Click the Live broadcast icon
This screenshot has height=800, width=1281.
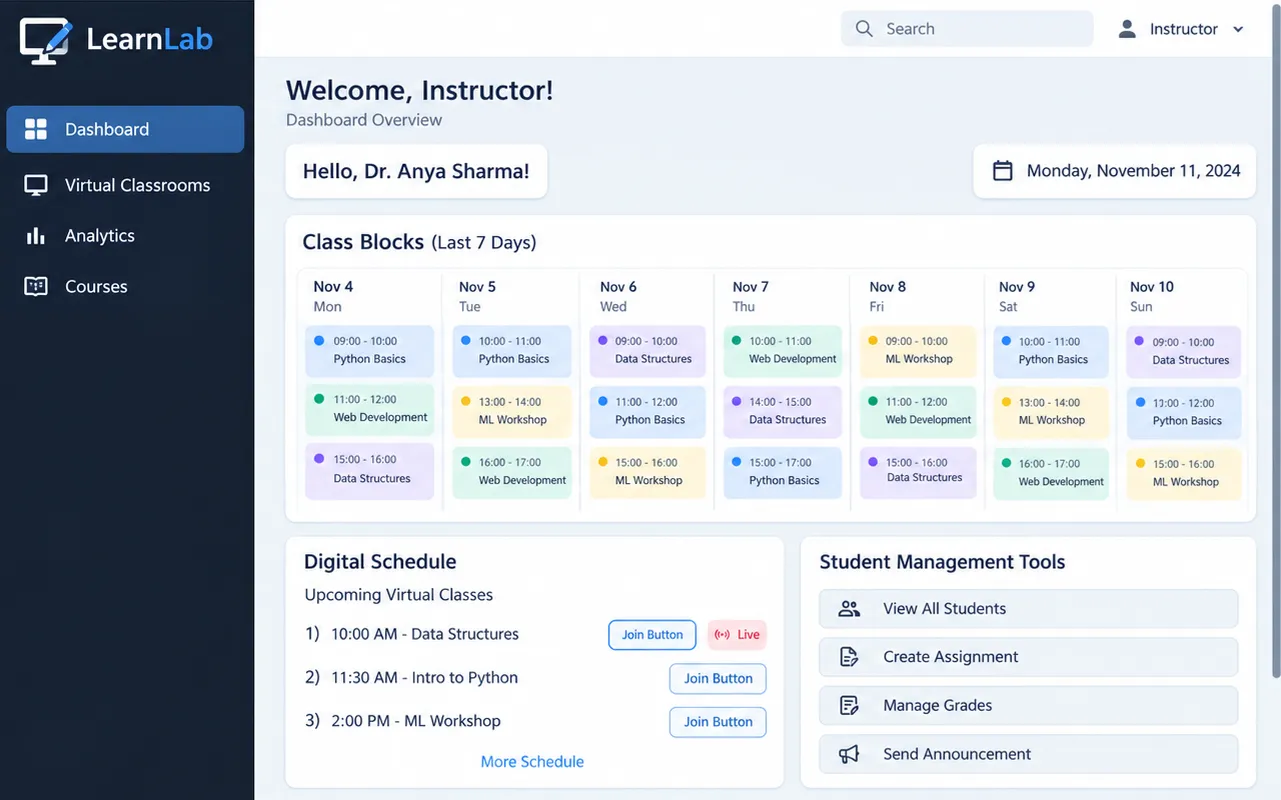(722, 635)
